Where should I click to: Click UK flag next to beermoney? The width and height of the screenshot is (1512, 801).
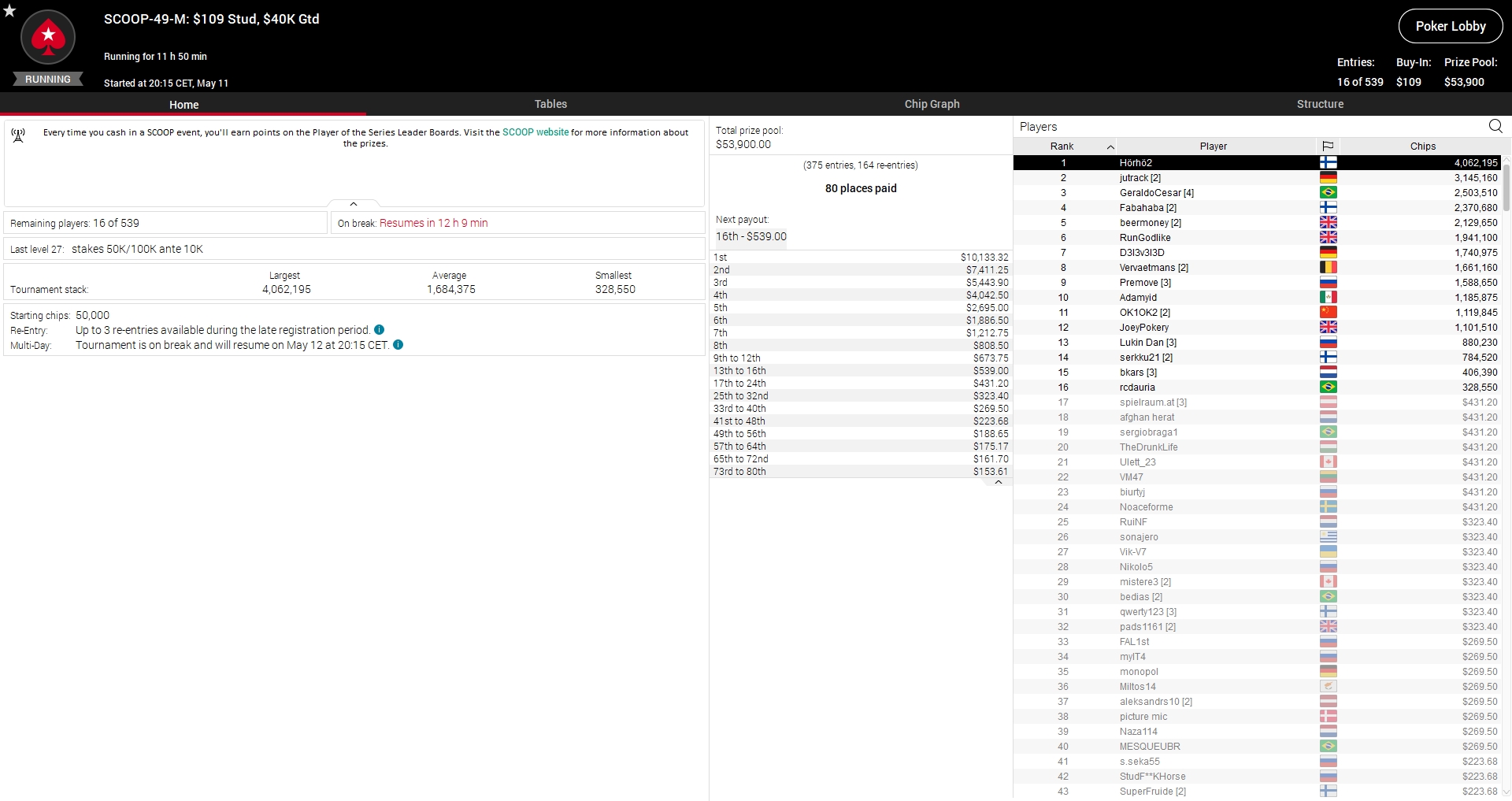1329,223
